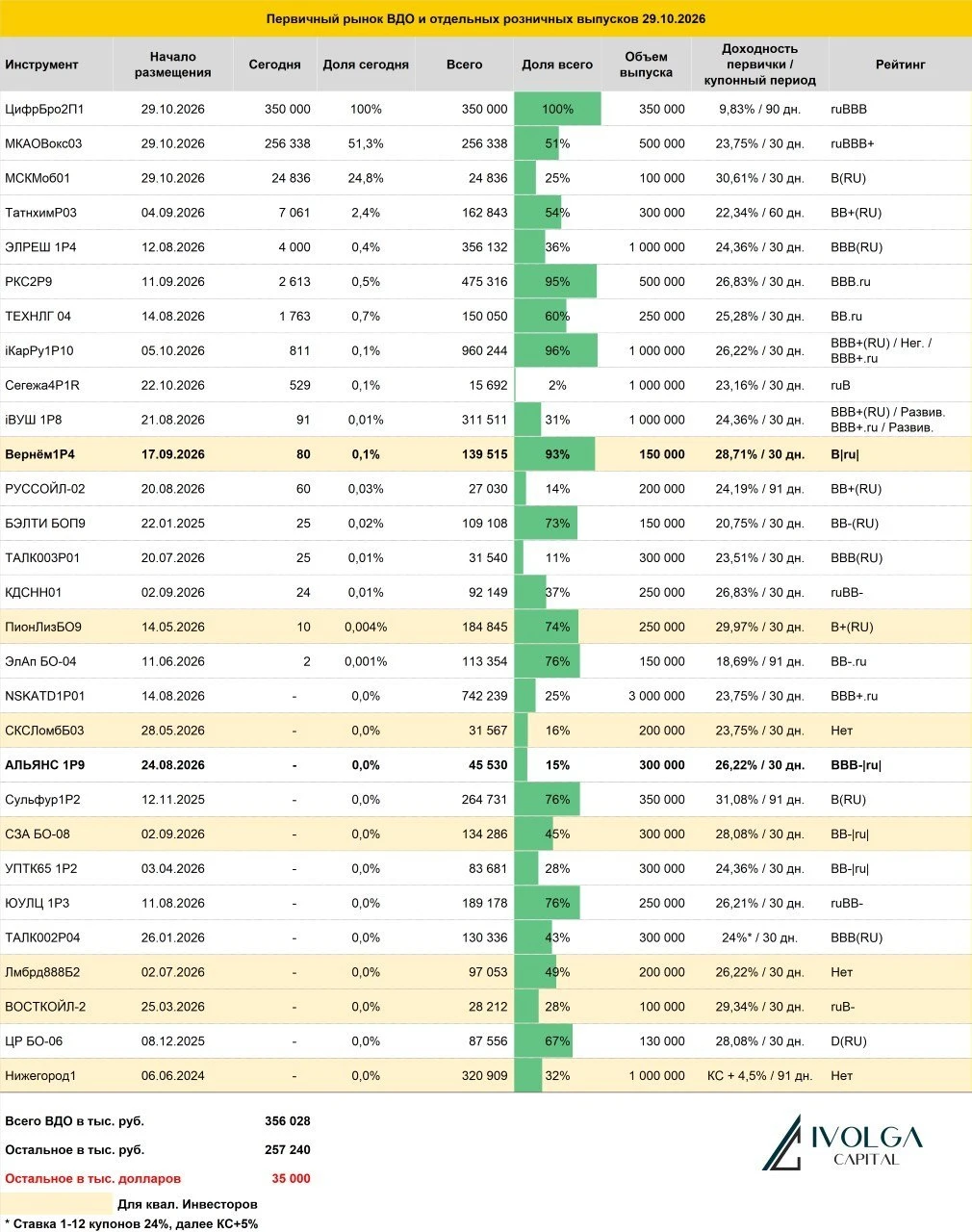This screenshot has height=1232, width=972.
Task: Click the D(RU) rating for ЦР БО-06
Action: (849, 1041)
